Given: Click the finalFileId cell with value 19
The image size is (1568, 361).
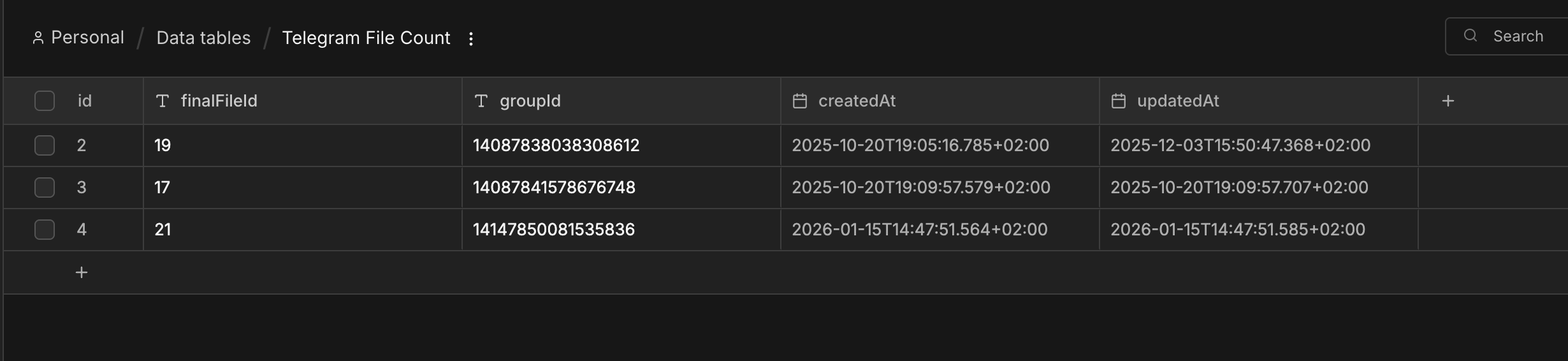Looking at the screenshot, I should [302, 145].
